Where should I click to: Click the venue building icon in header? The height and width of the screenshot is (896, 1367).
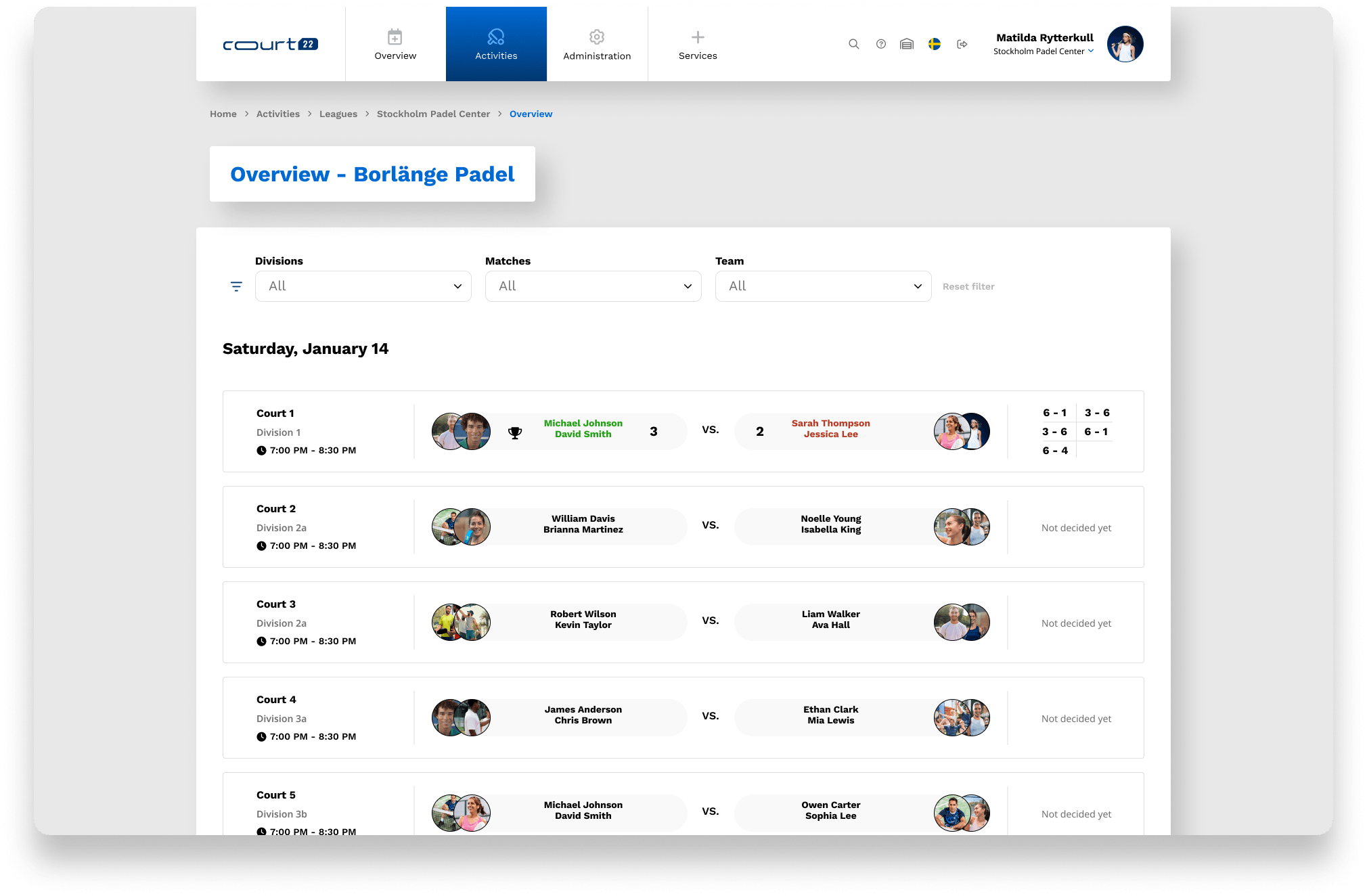tap(907, 44)
